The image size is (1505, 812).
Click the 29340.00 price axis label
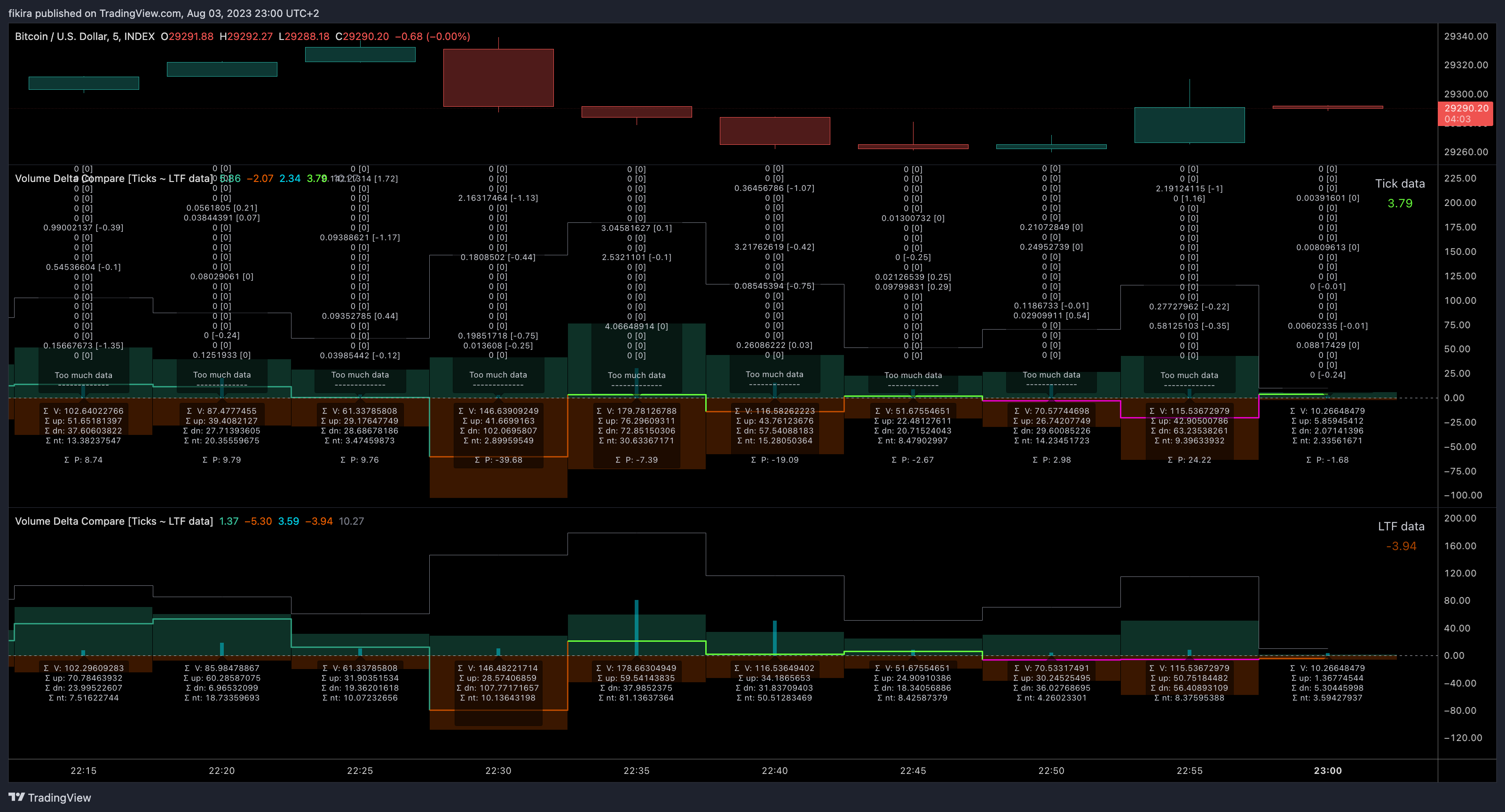click(x=1466, y=36)
